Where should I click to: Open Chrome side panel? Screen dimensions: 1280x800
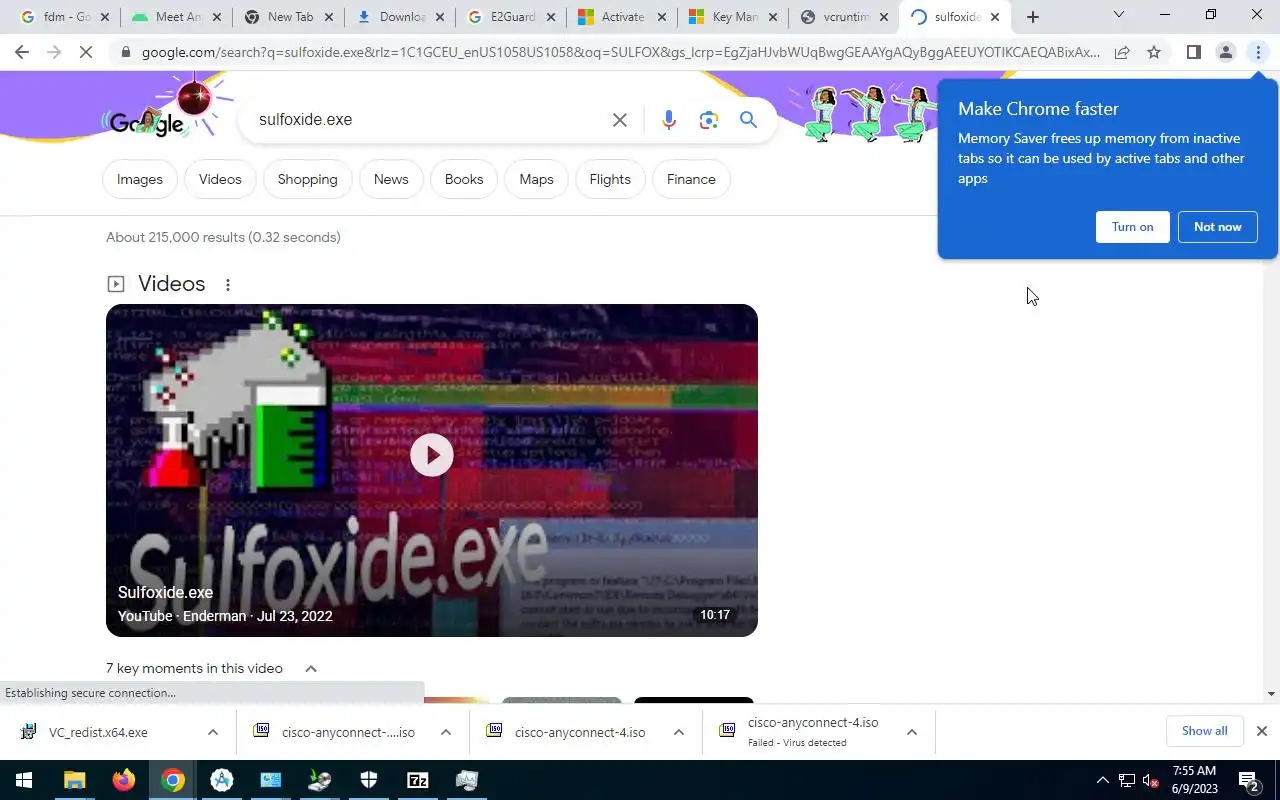[x=1193, y=52]
